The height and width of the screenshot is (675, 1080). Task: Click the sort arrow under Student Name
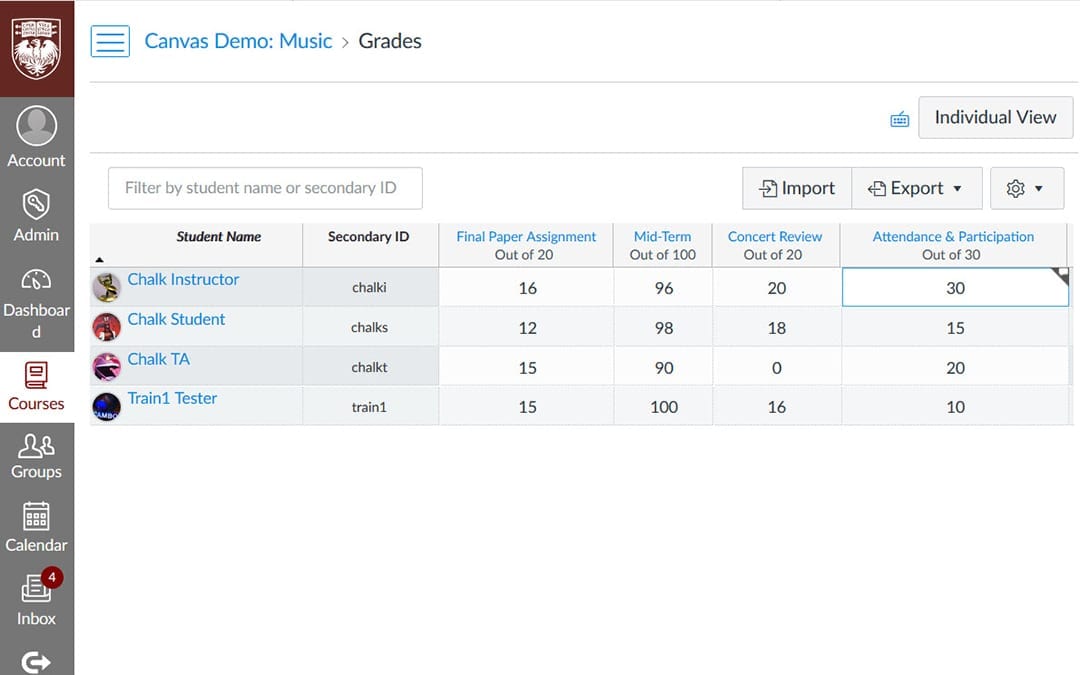click(x=99, y=260)
